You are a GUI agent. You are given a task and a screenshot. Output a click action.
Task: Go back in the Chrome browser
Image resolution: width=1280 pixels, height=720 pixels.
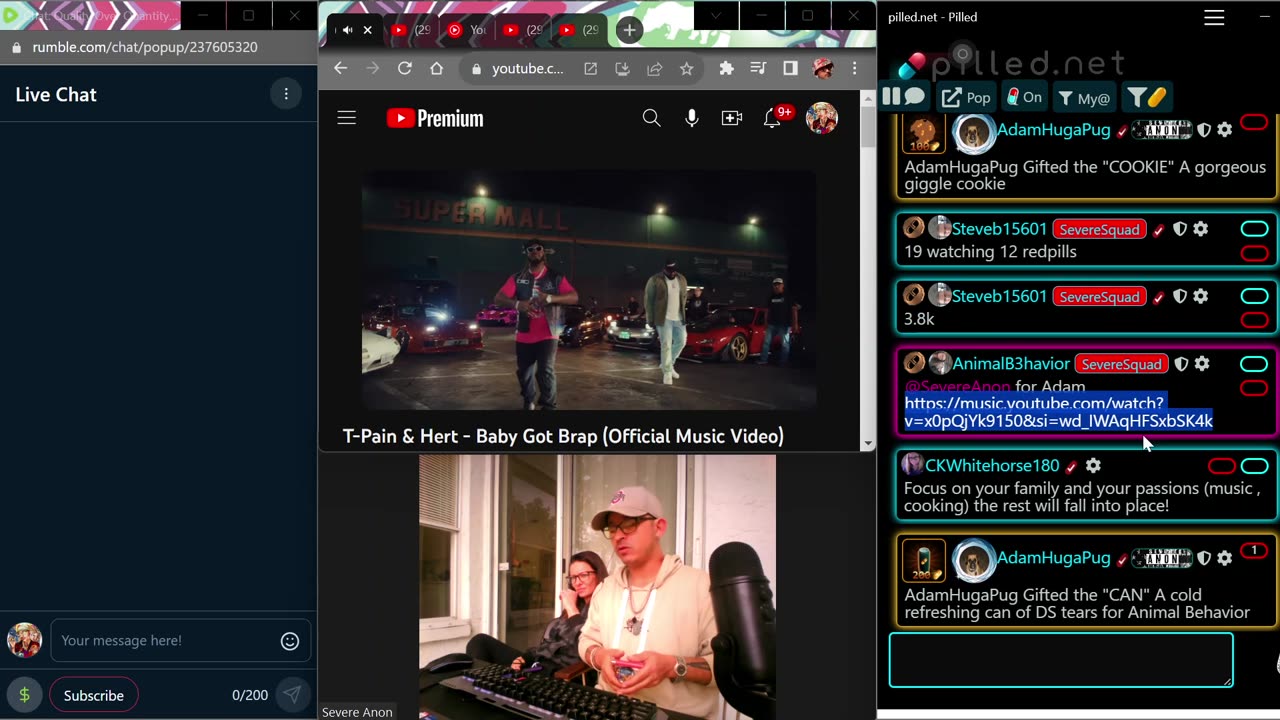tap(341, 68)
